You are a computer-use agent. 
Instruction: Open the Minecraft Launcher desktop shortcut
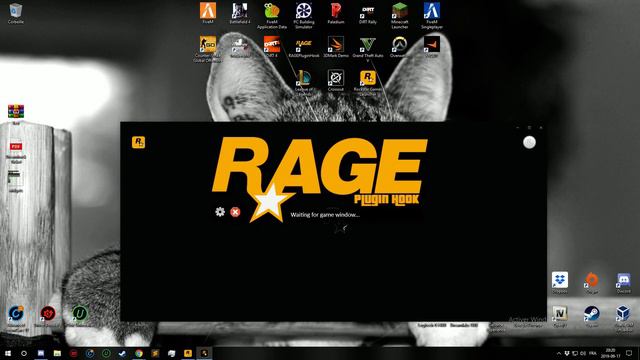point(400,16)
